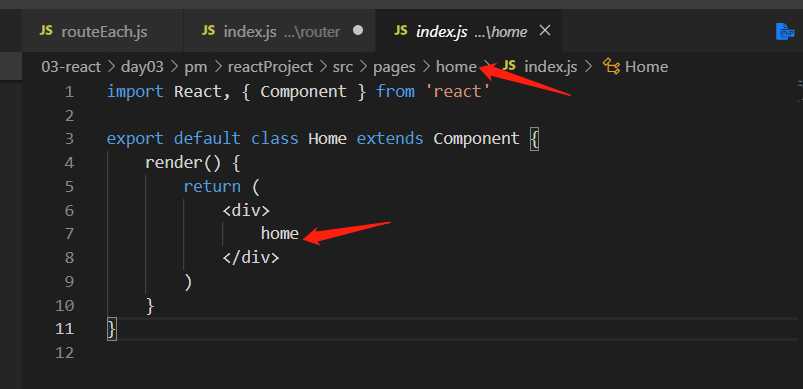Screen dimensions: 803x389
Task: Open day03 breadcrumb segment
Action: tap(142, 67)
